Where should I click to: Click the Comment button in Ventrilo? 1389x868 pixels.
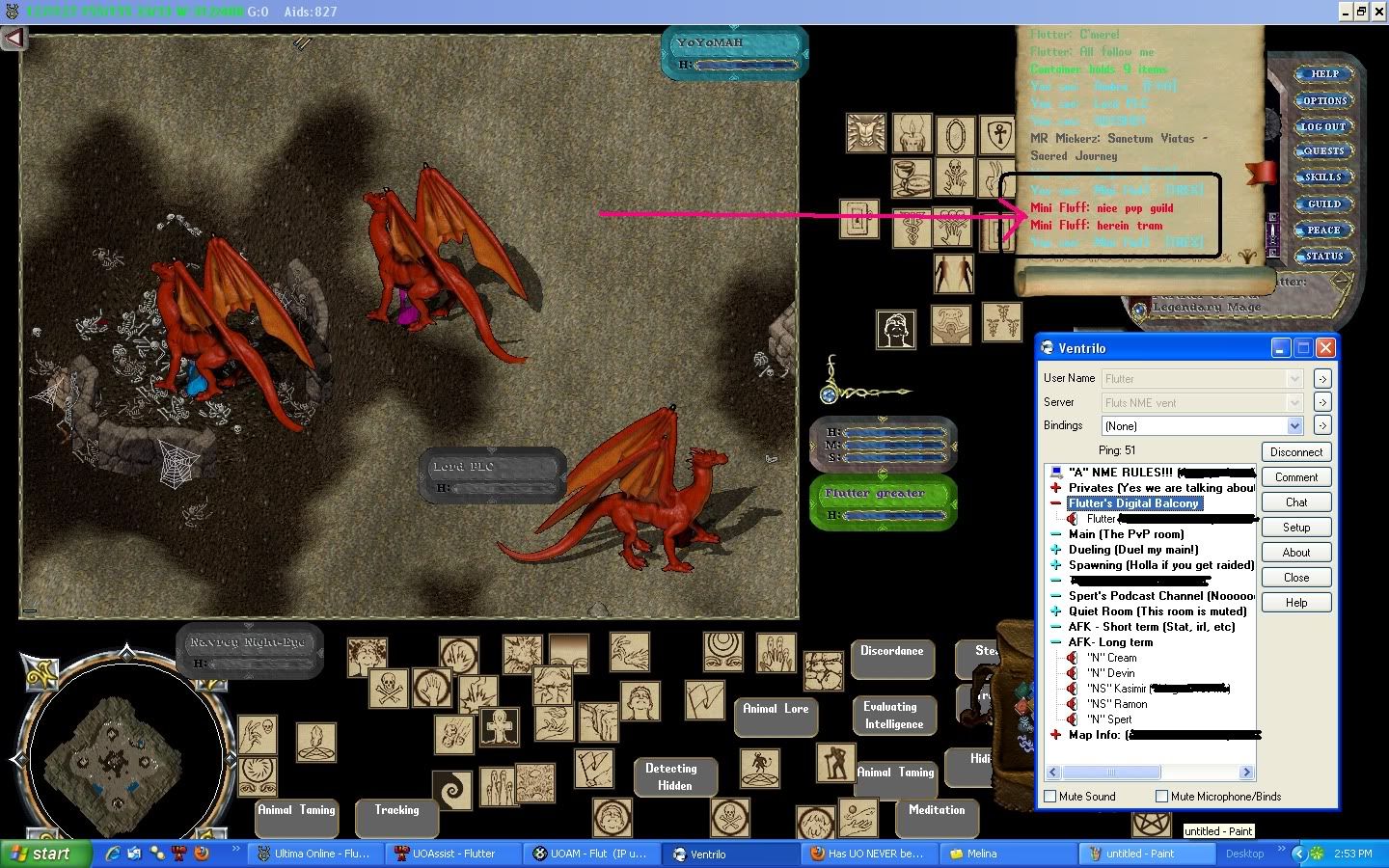tap(1296, 477)
